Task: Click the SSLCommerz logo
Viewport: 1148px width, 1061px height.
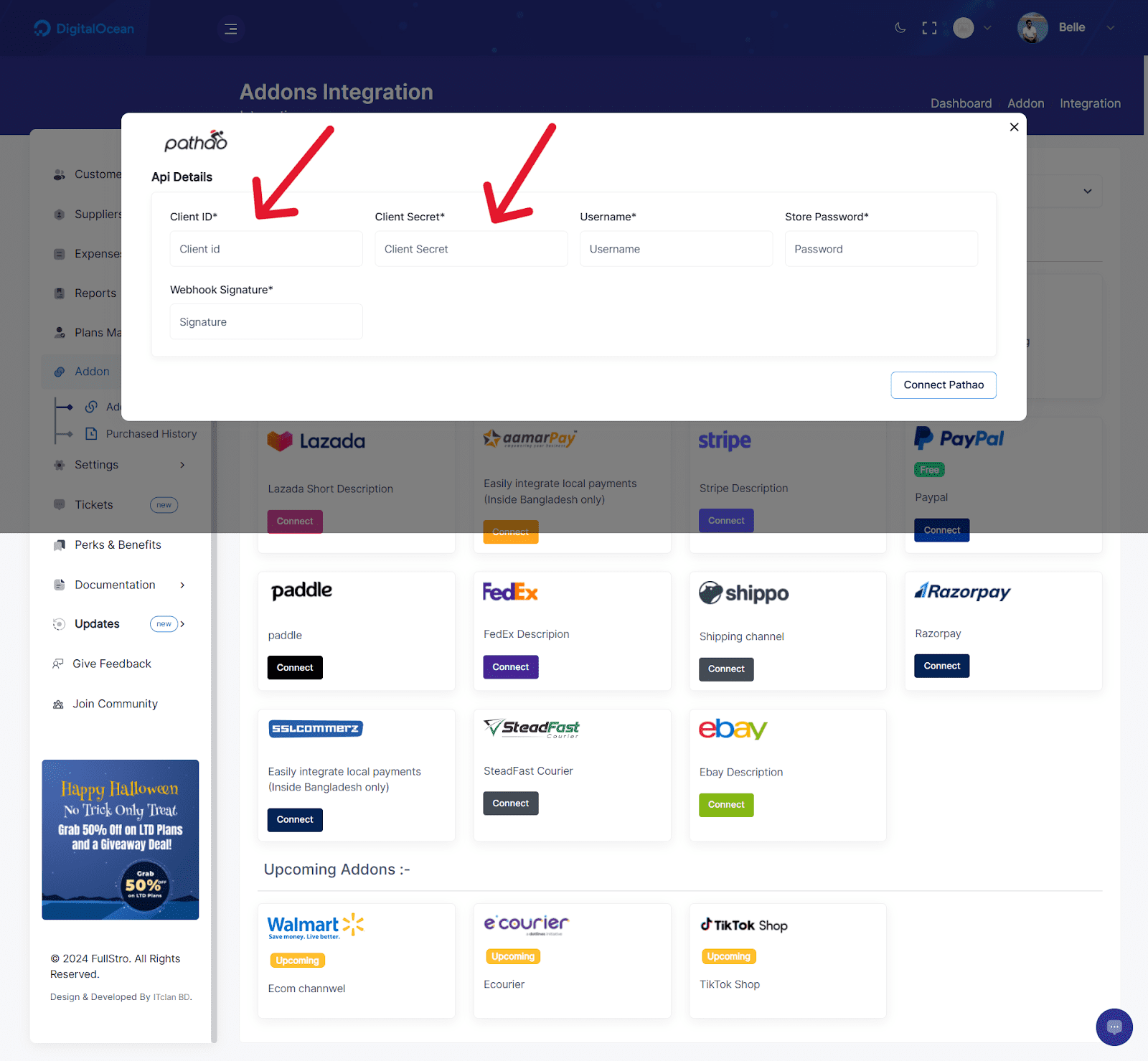Action: pyautogui.click(x=316, y=729)
